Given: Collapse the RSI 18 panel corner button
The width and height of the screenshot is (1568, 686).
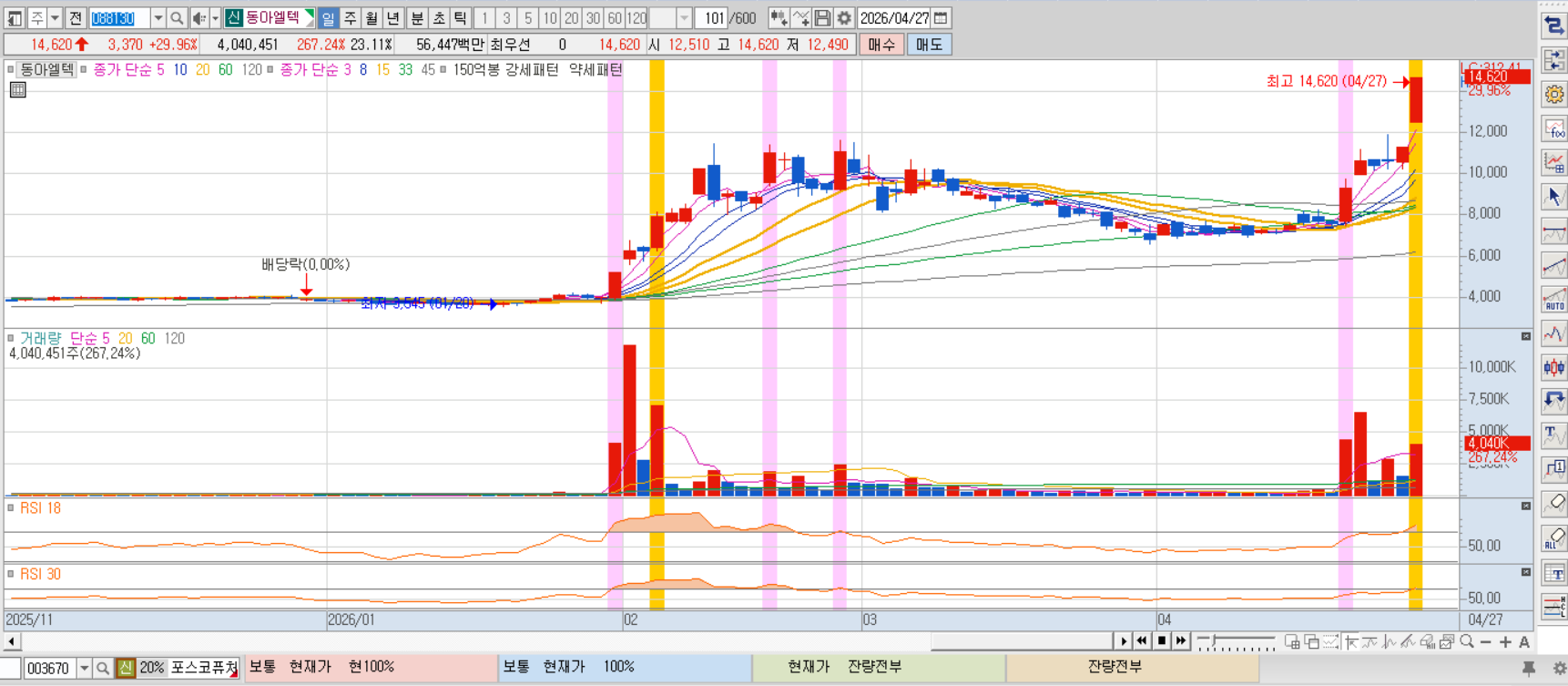Looking at the screenshot, I should click(x=1526, y=506).
